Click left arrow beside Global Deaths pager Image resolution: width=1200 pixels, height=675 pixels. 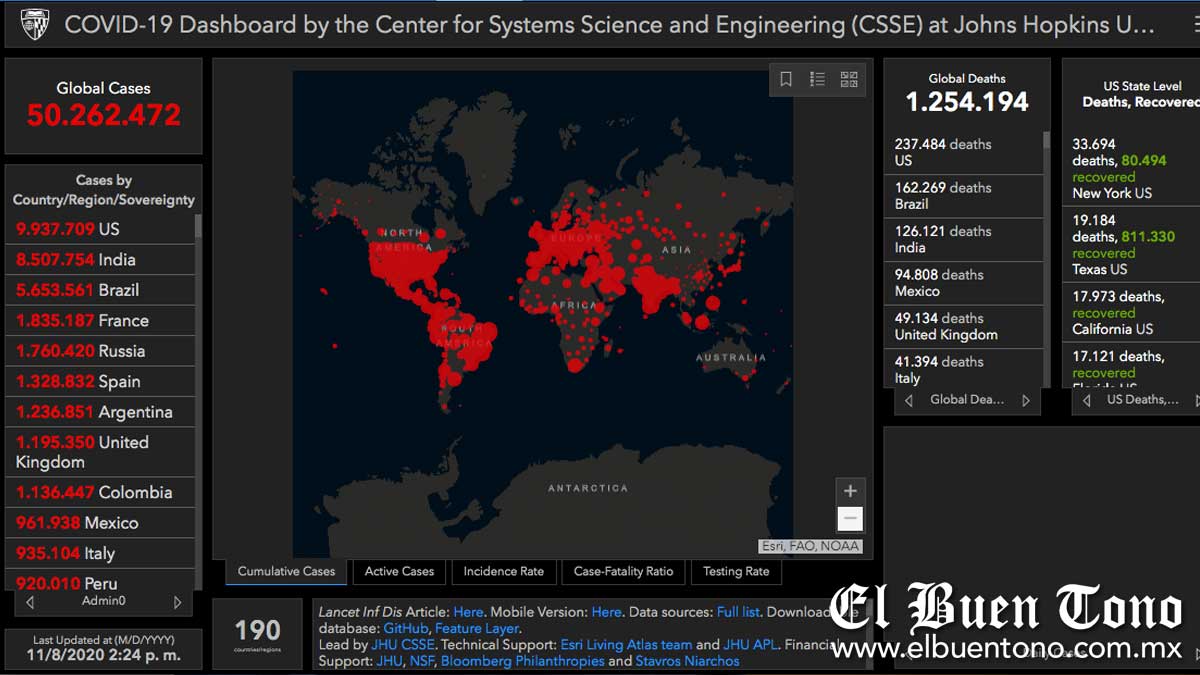coord(909,400)
